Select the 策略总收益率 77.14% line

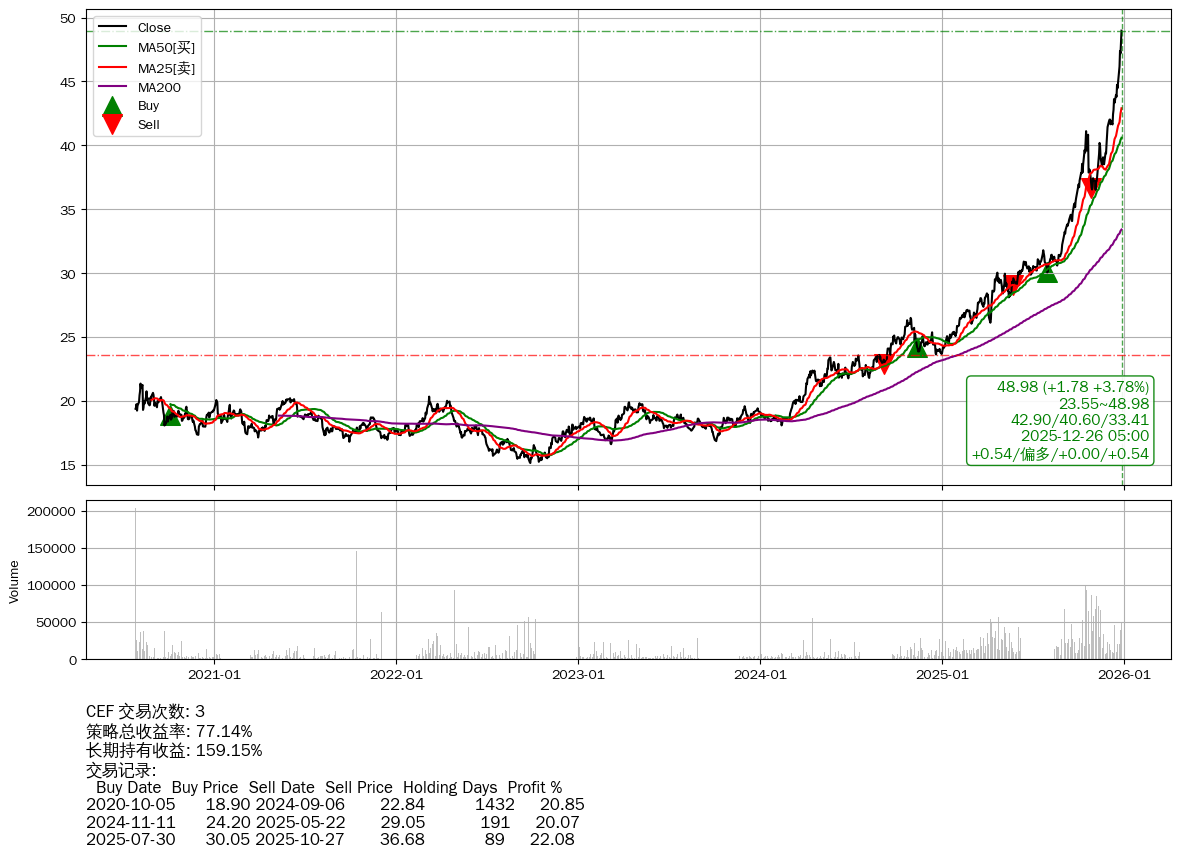[x=169, y=731]
